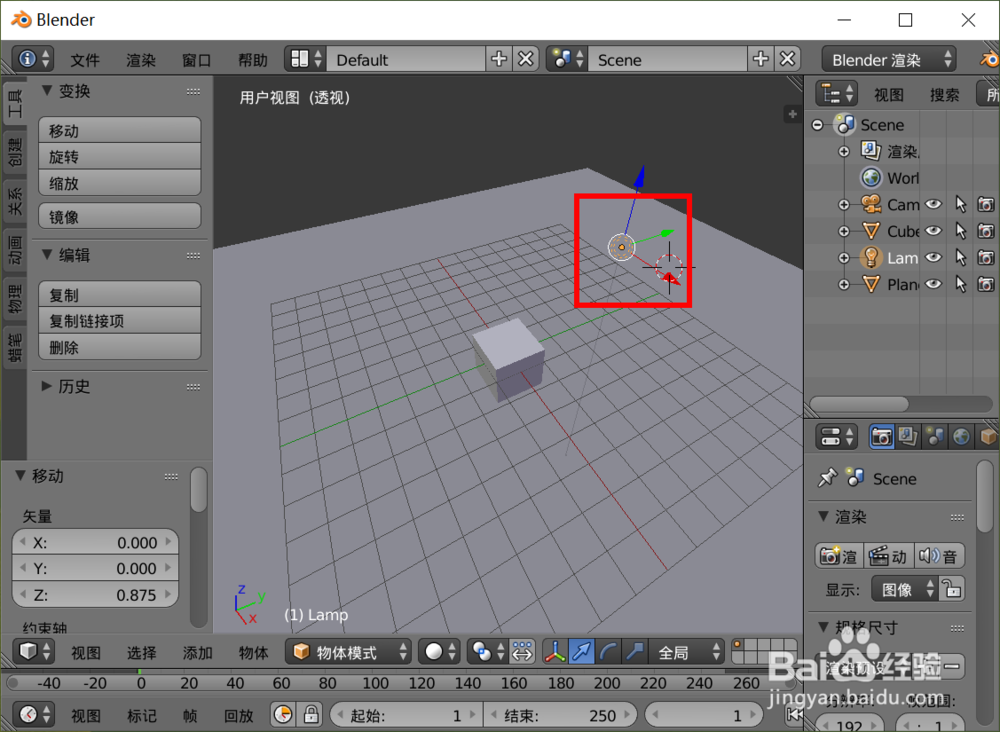This screenshot has width=1000, height=732.
Task: Click the 复制链接项 button
Action: pyautogui.click(x=120, y=321)
